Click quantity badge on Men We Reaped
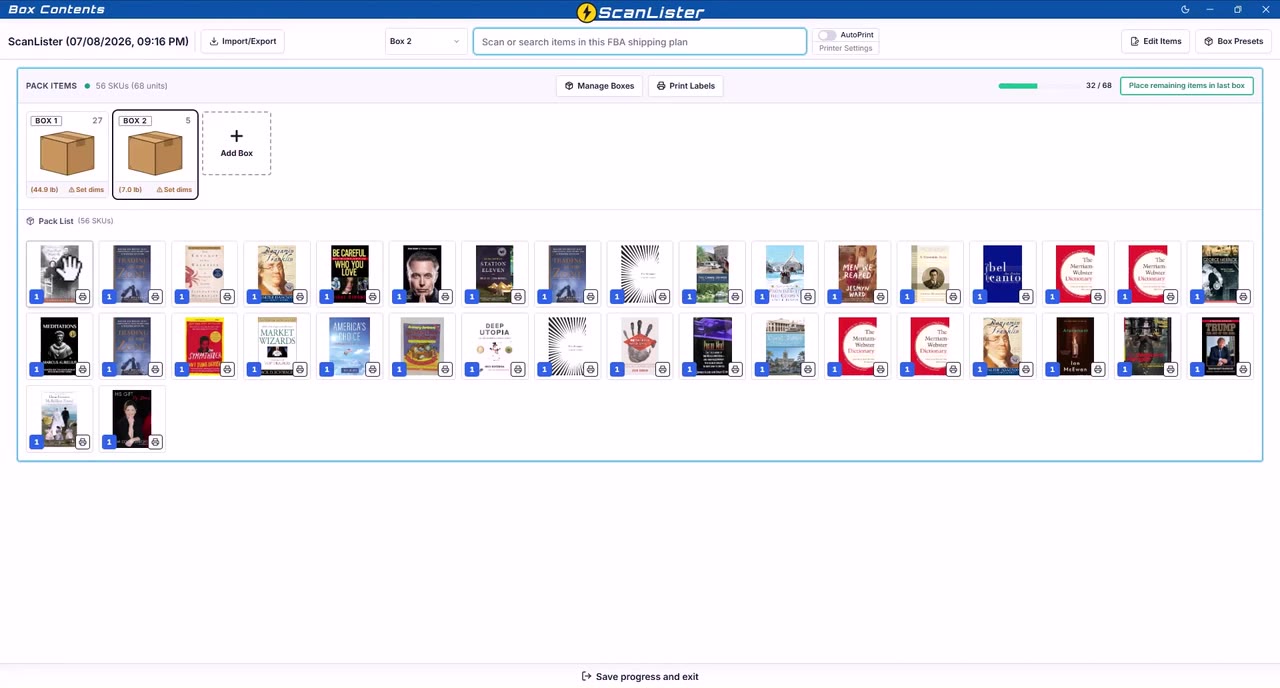1280x688 pixels. tap(835, 297)
